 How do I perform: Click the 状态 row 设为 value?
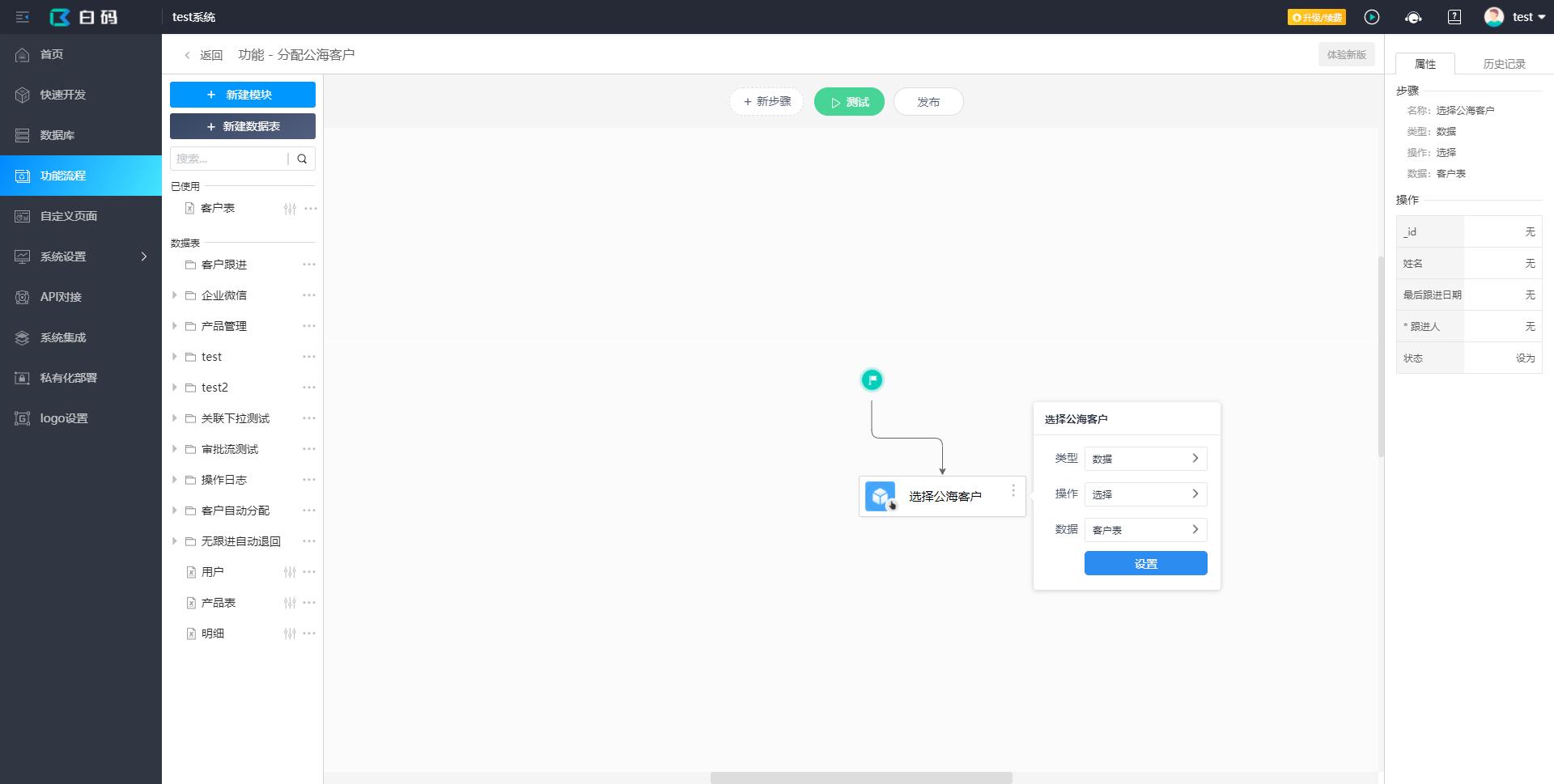[1525, 358]
